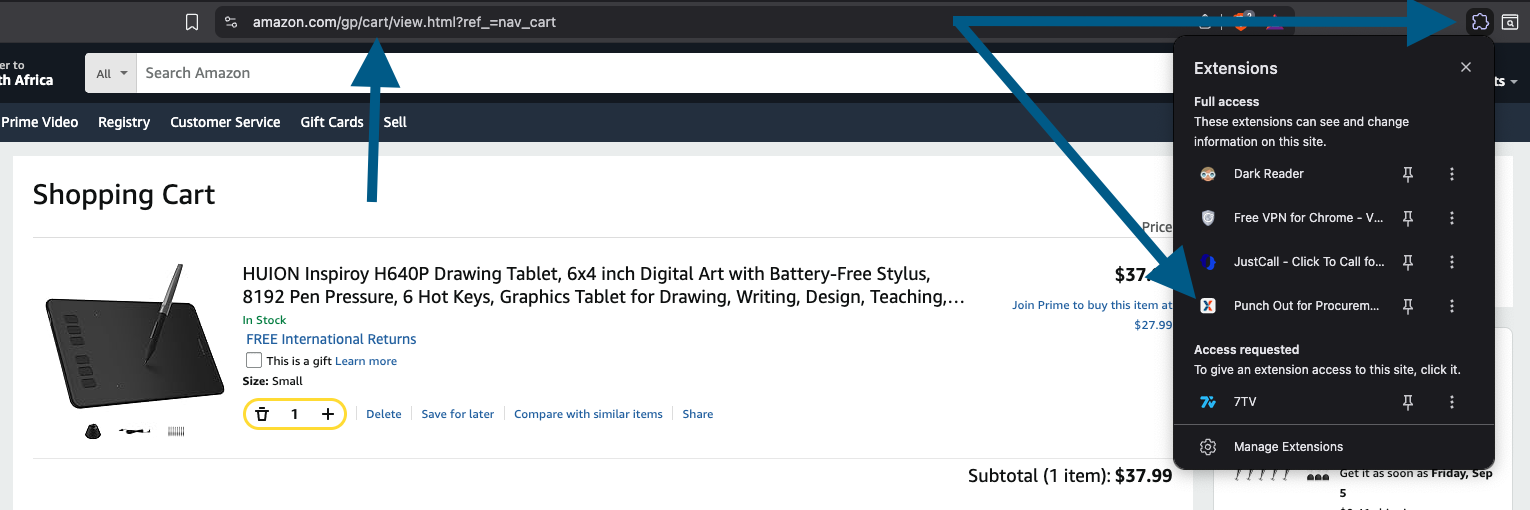Open Gift Cards nav item
Viewport: 1530px width, 510px height.
(x=332, y=122)
